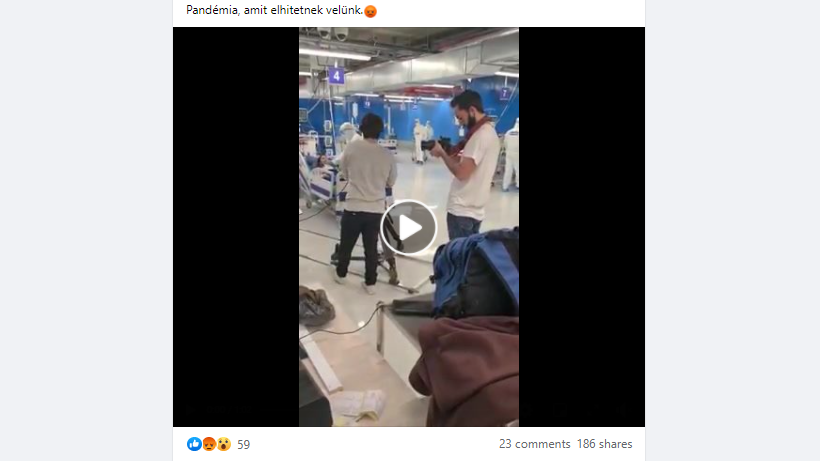Click the maroon jacket in the video foreground
This screenshot has width=820, height=461.
(466, 368)
